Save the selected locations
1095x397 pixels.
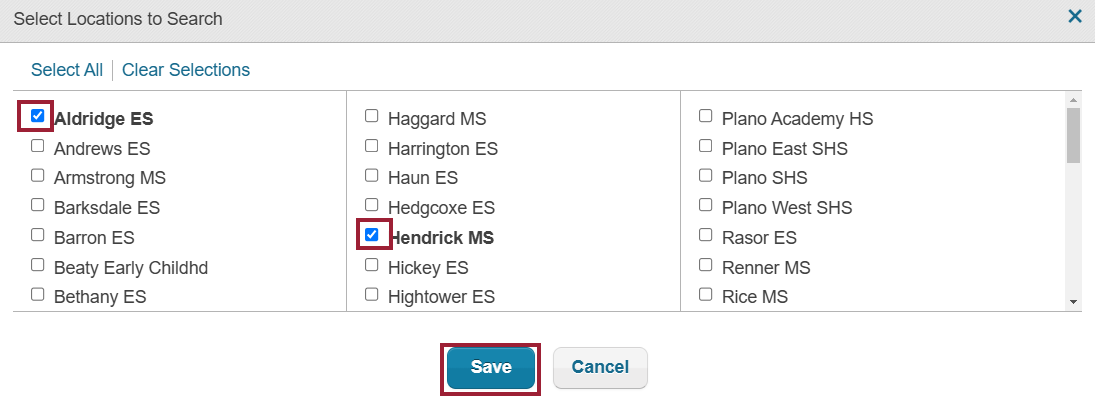pos(491,368)
